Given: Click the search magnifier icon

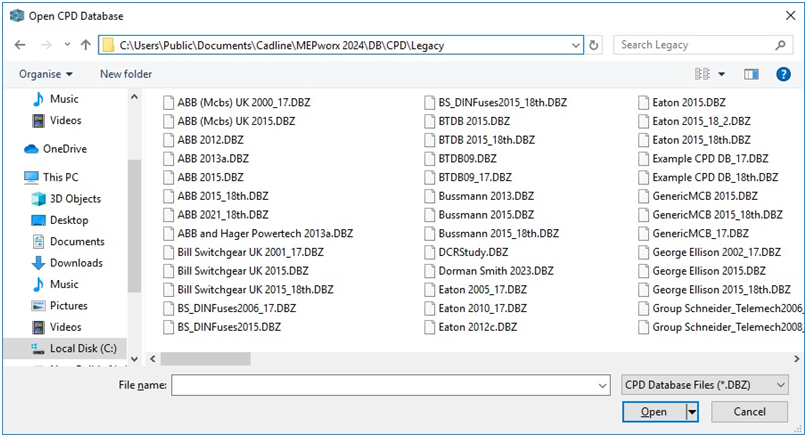Looking at the screenshot, I should (780, 45).
